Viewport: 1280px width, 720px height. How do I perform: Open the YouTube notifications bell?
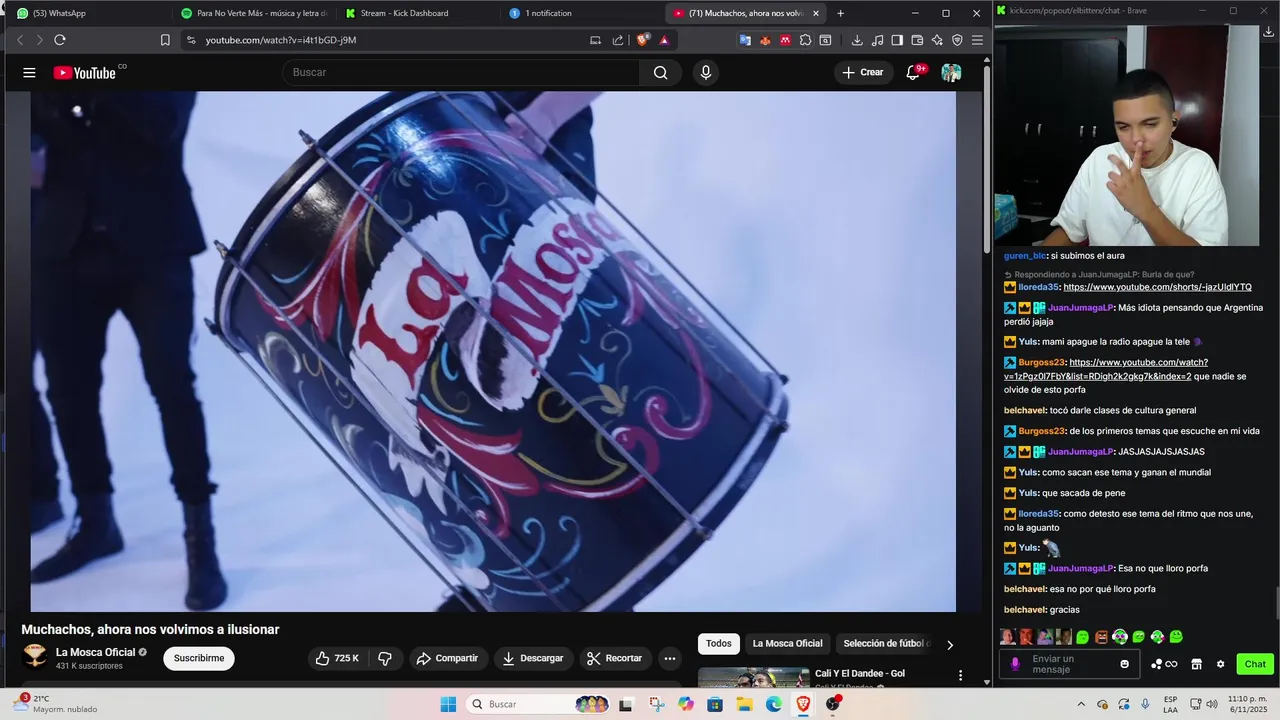coord(913,72)
